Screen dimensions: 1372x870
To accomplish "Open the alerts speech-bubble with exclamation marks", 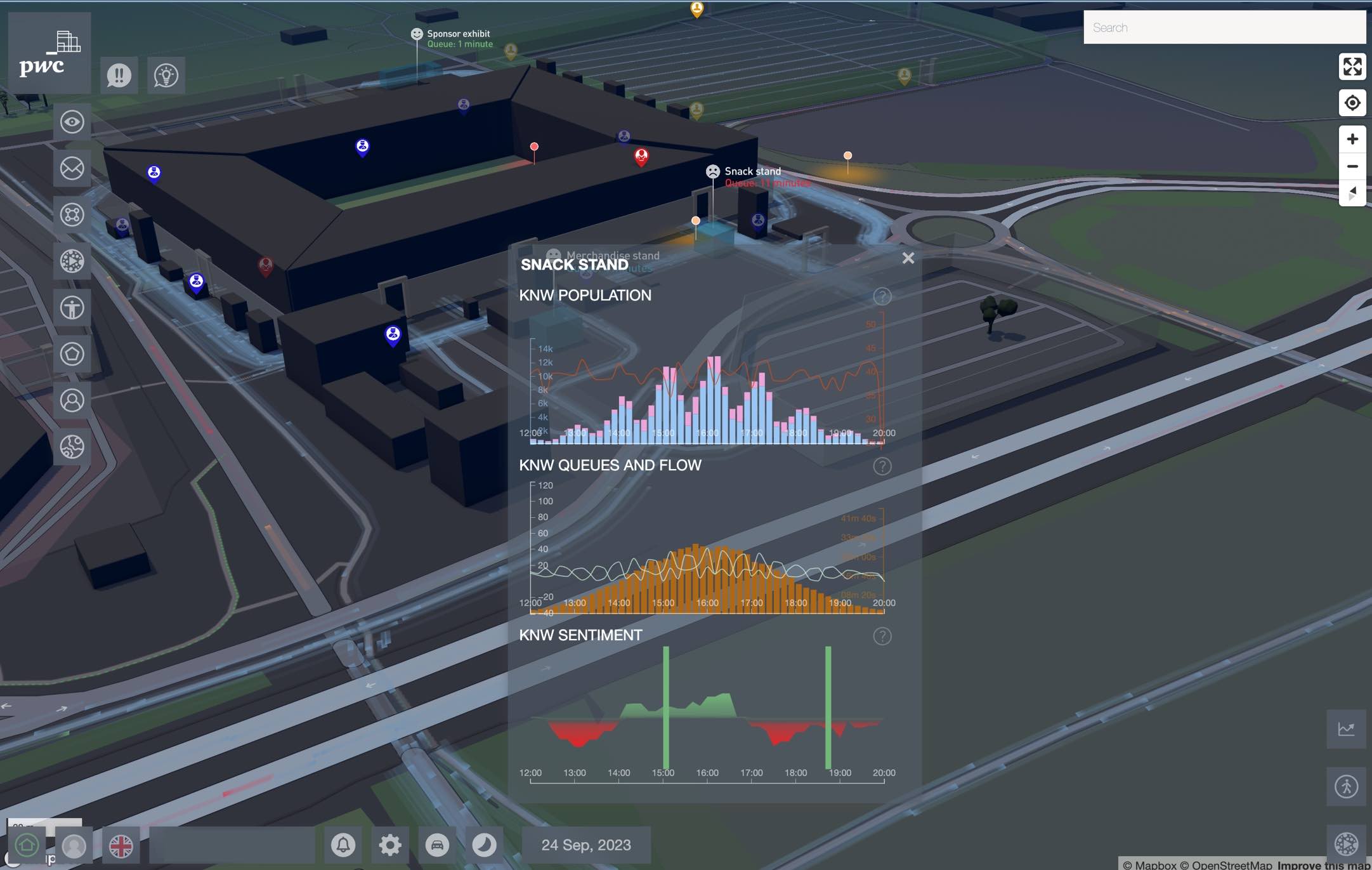I will tap(119, 76).
